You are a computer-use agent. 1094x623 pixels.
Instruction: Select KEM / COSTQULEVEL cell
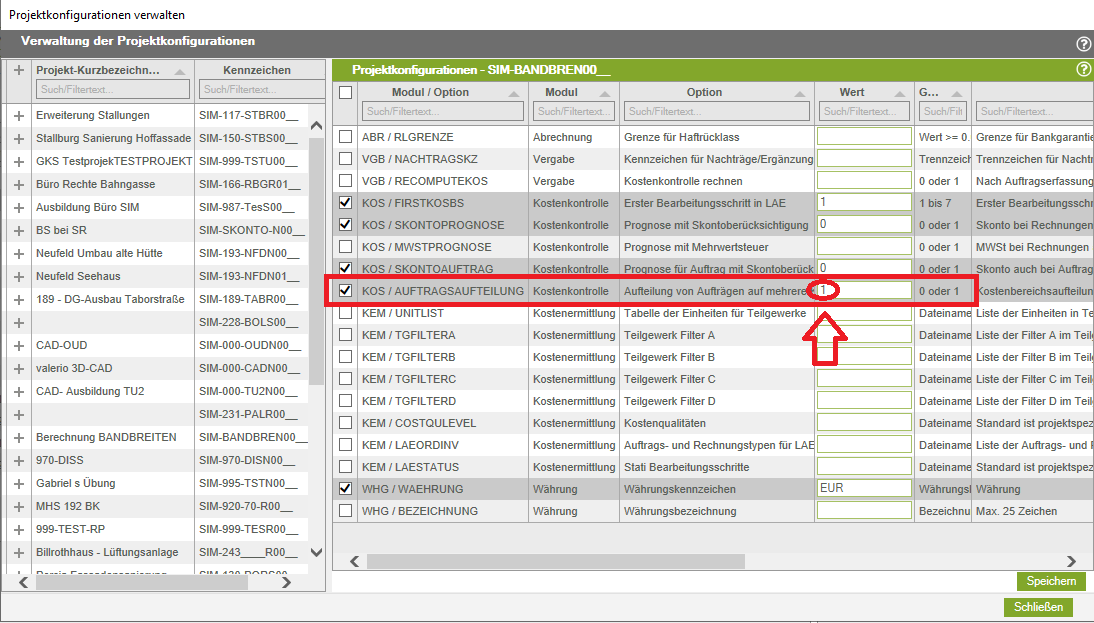click(443, 423)
